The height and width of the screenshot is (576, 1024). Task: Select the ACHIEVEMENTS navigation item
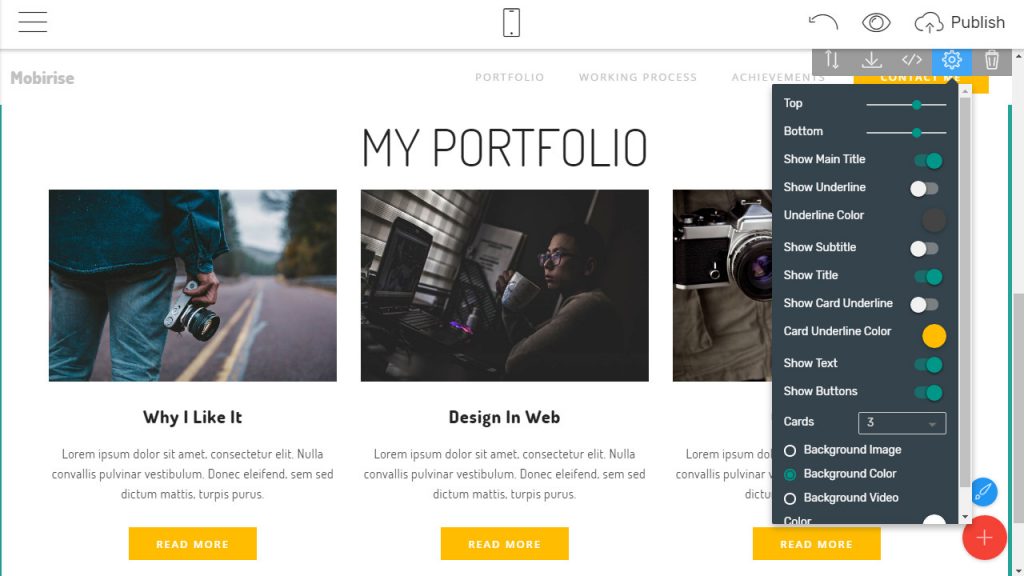click(x=777, y=77)
